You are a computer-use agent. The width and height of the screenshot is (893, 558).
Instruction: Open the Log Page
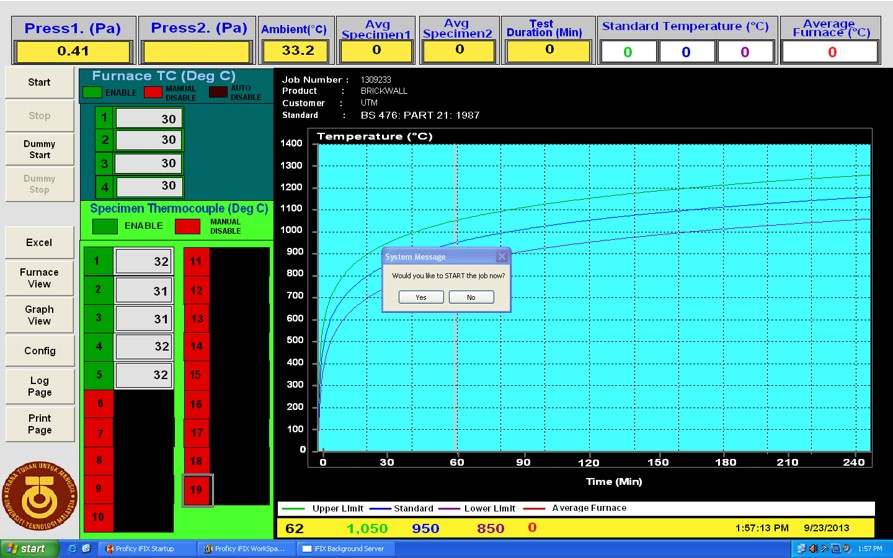click(39, 387)
